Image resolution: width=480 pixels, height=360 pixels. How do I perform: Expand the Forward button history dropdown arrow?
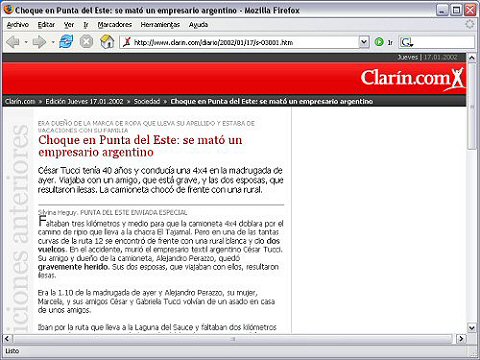(x=53, y=42)
